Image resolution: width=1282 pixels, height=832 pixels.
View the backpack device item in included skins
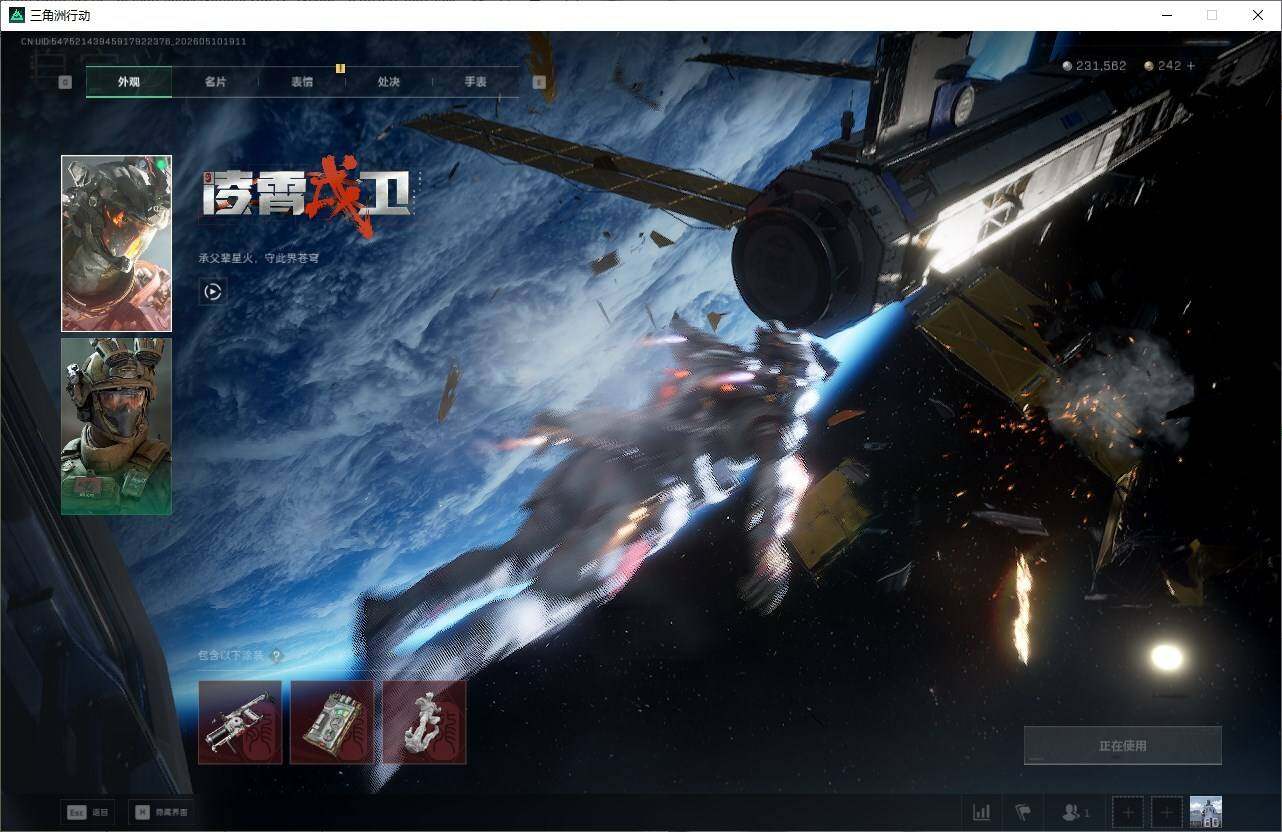(332, 722)
